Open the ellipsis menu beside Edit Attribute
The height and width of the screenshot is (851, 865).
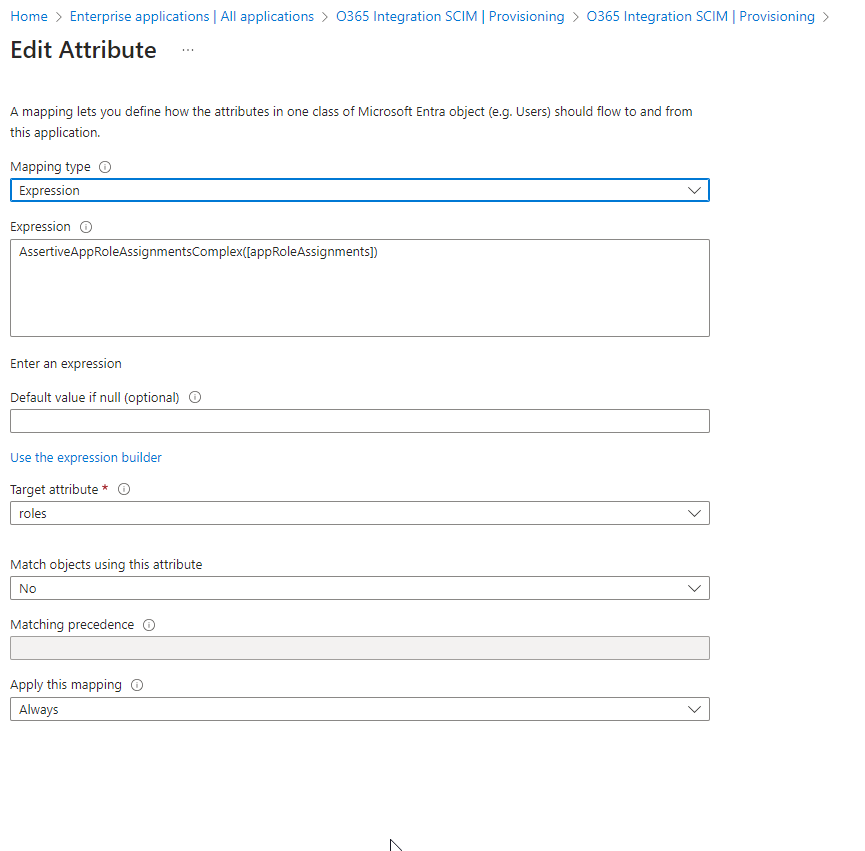(x=188, y=50)
